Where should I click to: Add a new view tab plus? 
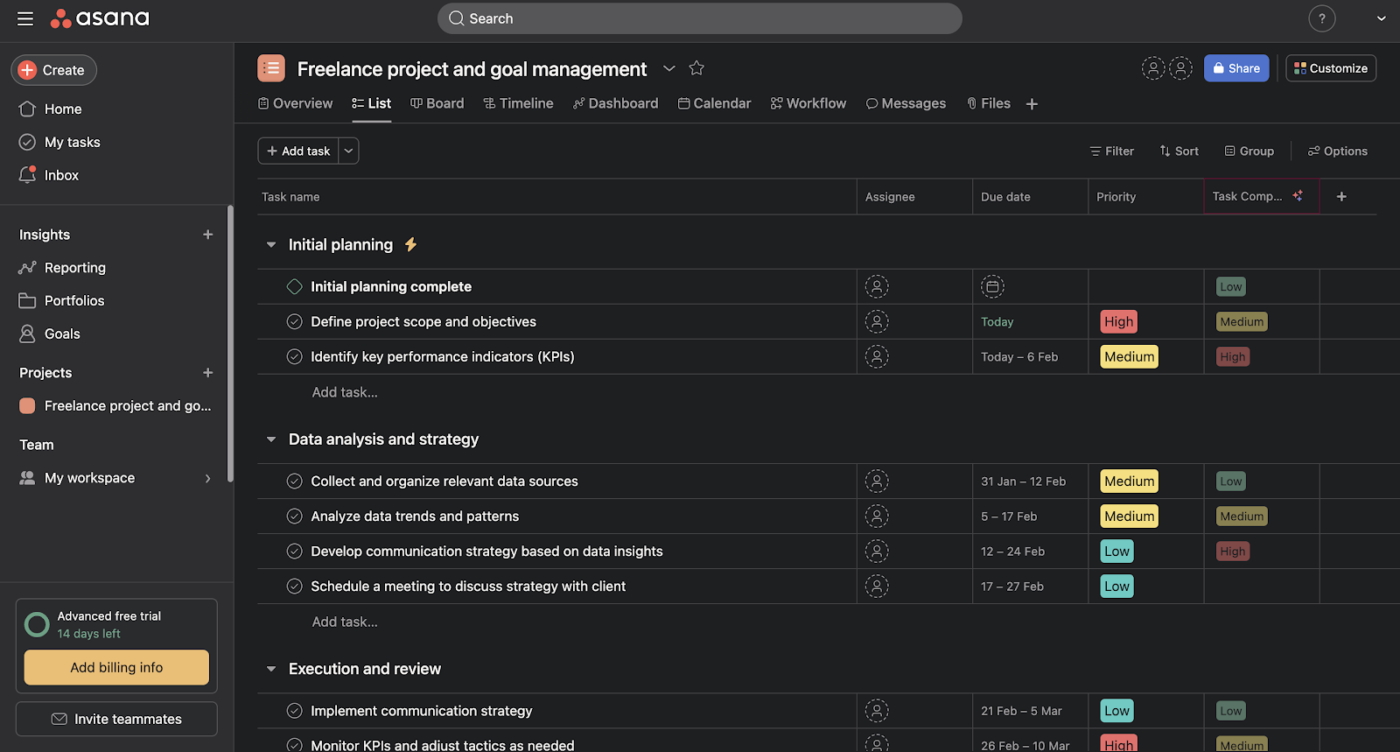pos(1032,104)
